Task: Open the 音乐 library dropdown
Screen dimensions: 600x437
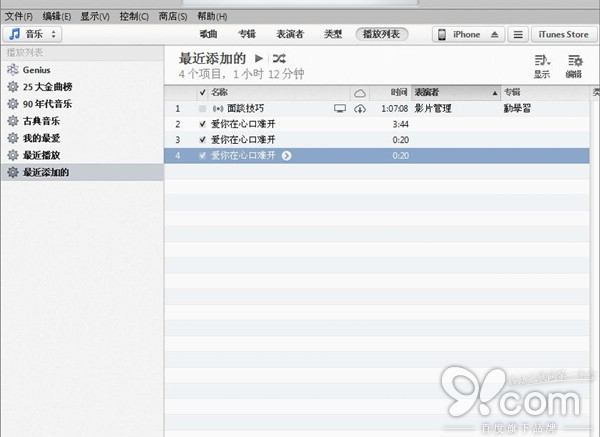Action: point(33,34)
